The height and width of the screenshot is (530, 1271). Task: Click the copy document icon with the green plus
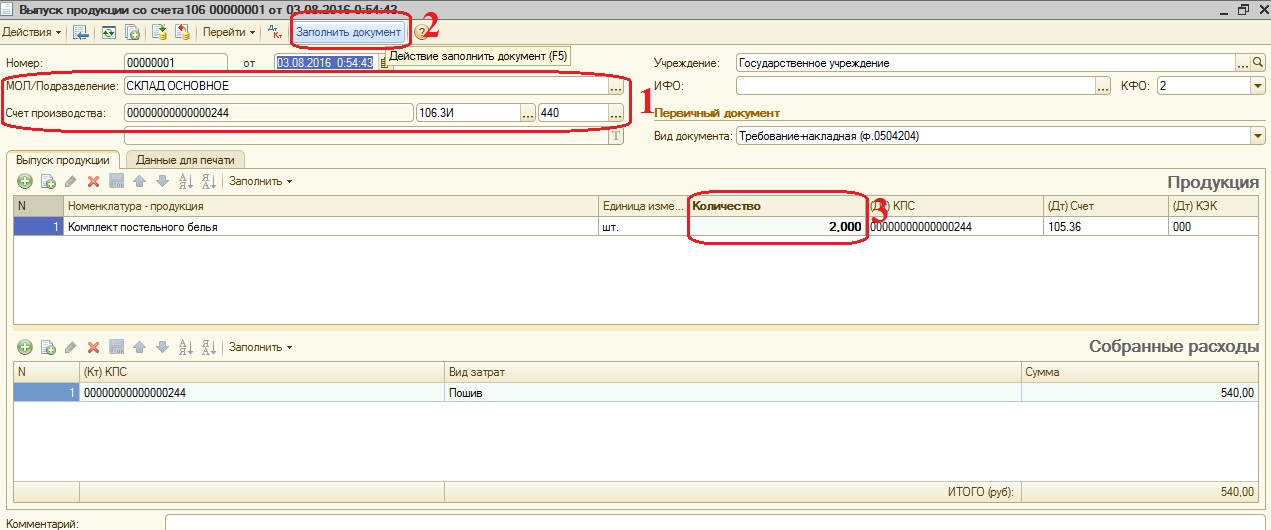click(132, 32)
